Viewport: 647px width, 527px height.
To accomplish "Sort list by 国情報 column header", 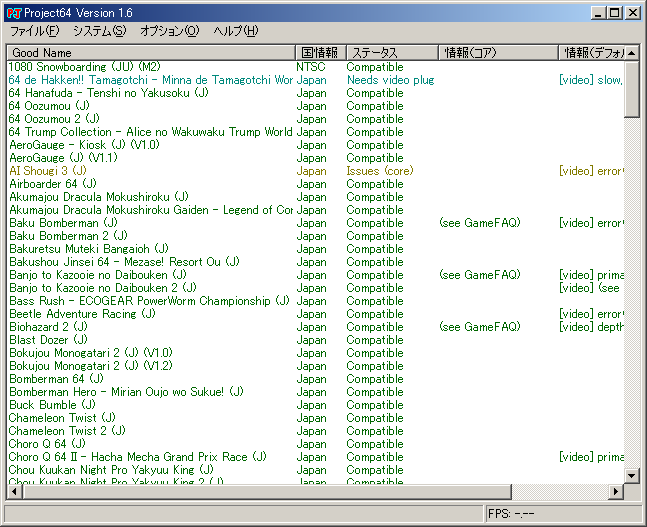I will point(320,52).
